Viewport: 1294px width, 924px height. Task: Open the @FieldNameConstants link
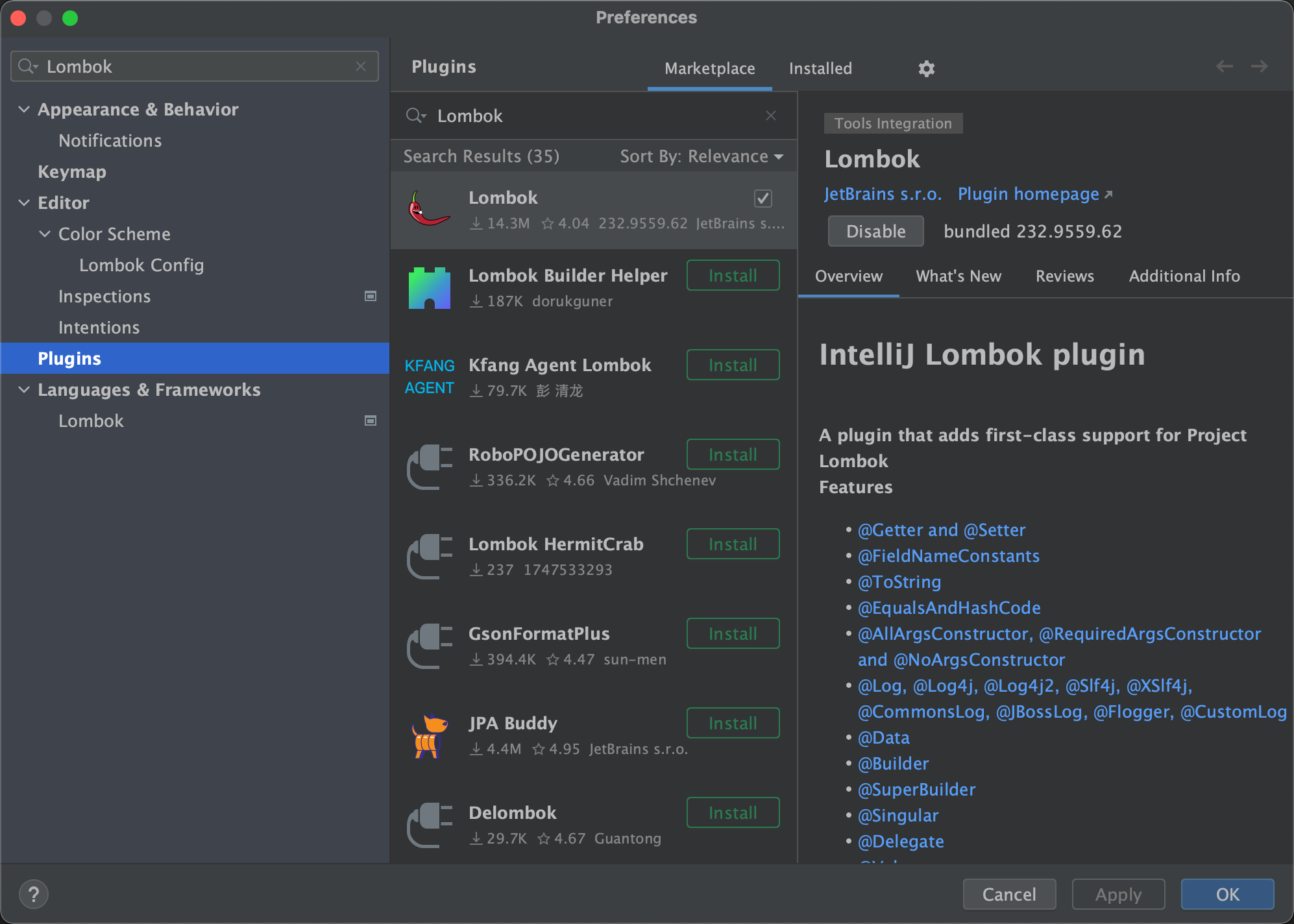[949, 556]
